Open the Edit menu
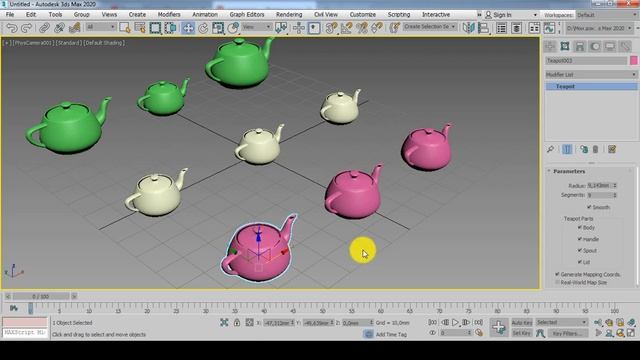Viewport: 640px width, 360px height. 31,15
